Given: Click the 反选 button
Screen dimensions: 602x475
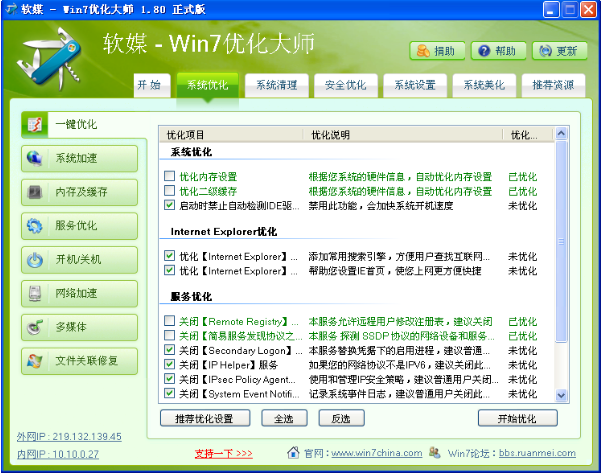Looking at the screenshot, I should coord(341,418).
